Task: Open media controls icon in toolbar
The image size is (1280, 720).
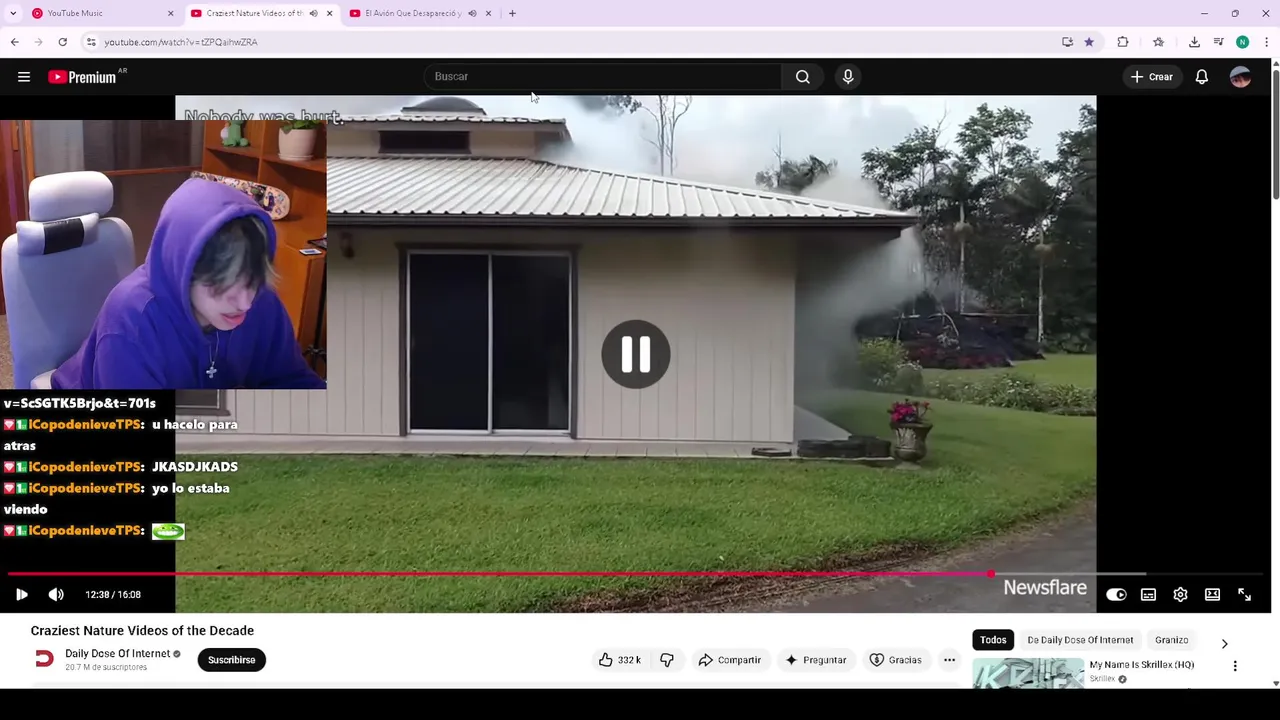Action: 1218,42
